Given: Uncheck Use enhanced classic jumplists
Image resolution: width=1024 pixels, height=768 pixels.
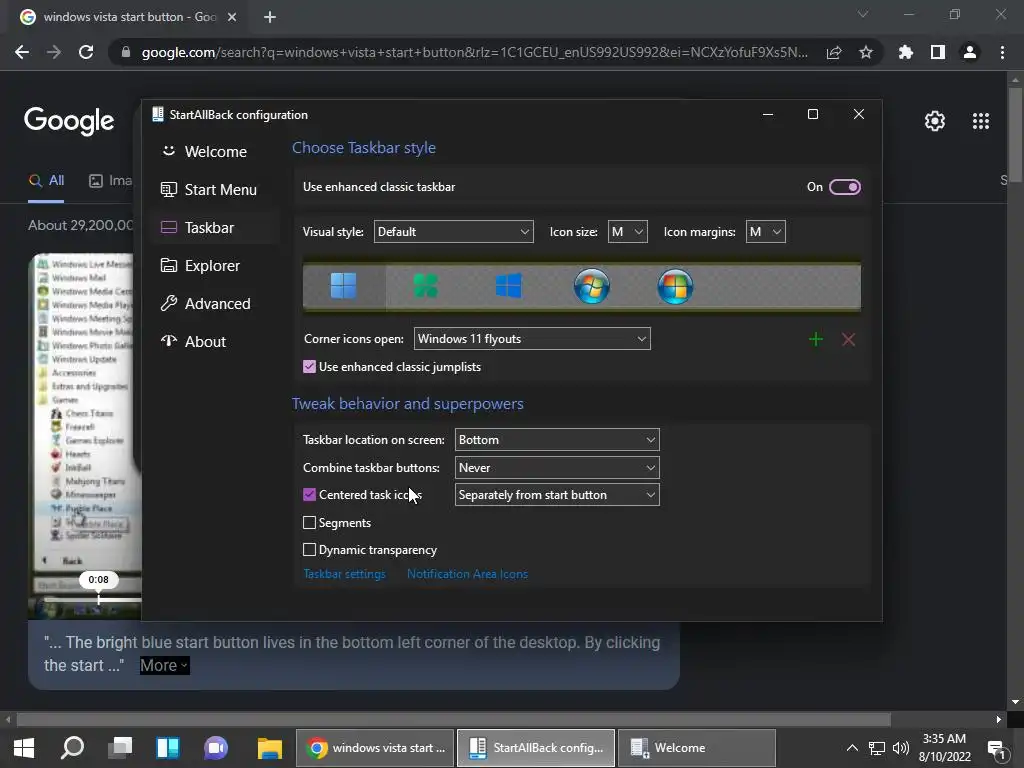Looking at the screenshot, I should (x=310, y=367).
